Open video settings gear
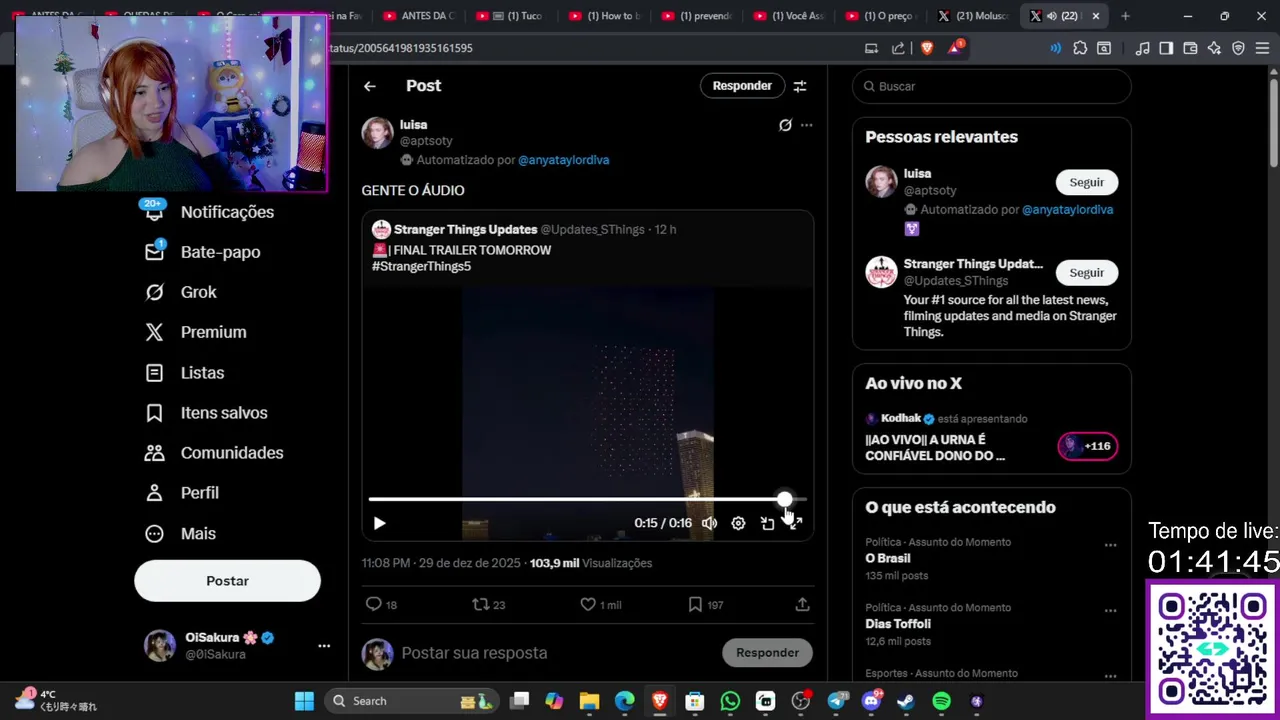The height and width of the screenshot is (720, 1280). (x=738, y=523)
